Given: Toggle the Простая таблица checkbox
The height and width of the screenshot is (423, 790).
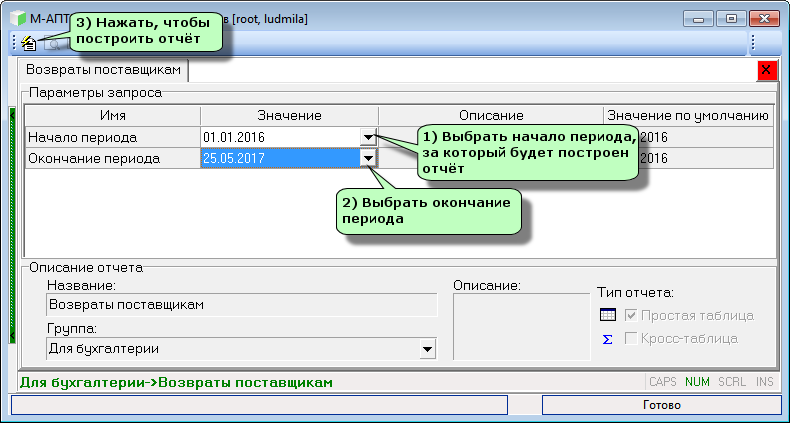Looking at the screenshot, I should 631,316.
